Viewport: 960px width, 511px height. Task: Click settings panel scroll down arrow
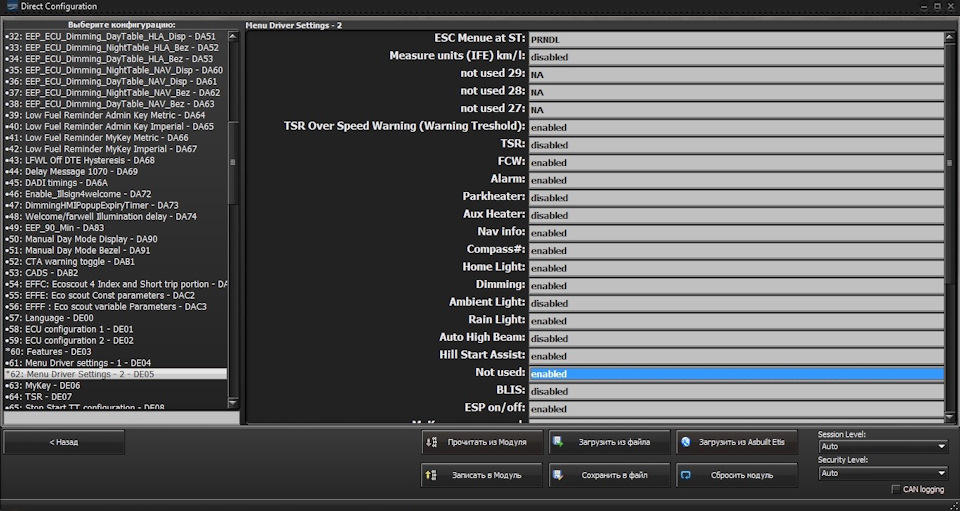click(950, 417)
